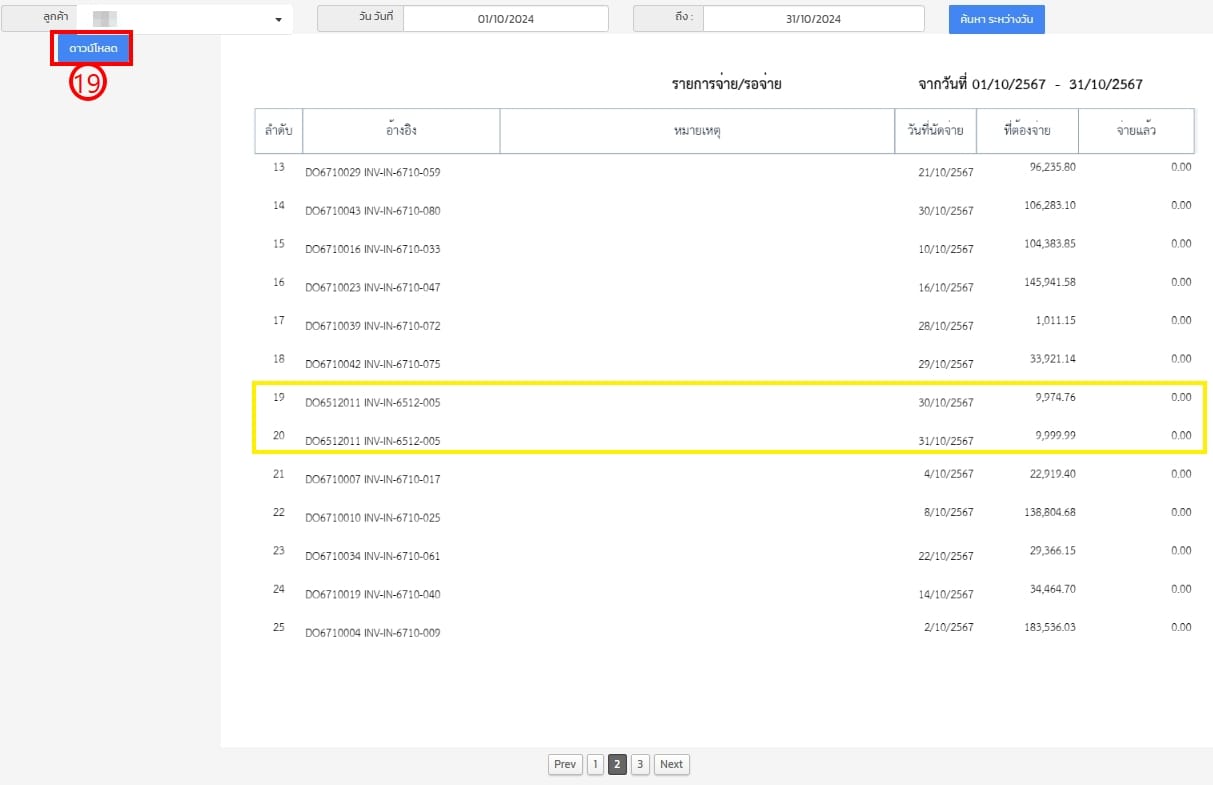Image resolution: width=1213 pixels, height=785 pixels.
Task: Click the blue ดาวน์โหลด download button
Action: 93,49
